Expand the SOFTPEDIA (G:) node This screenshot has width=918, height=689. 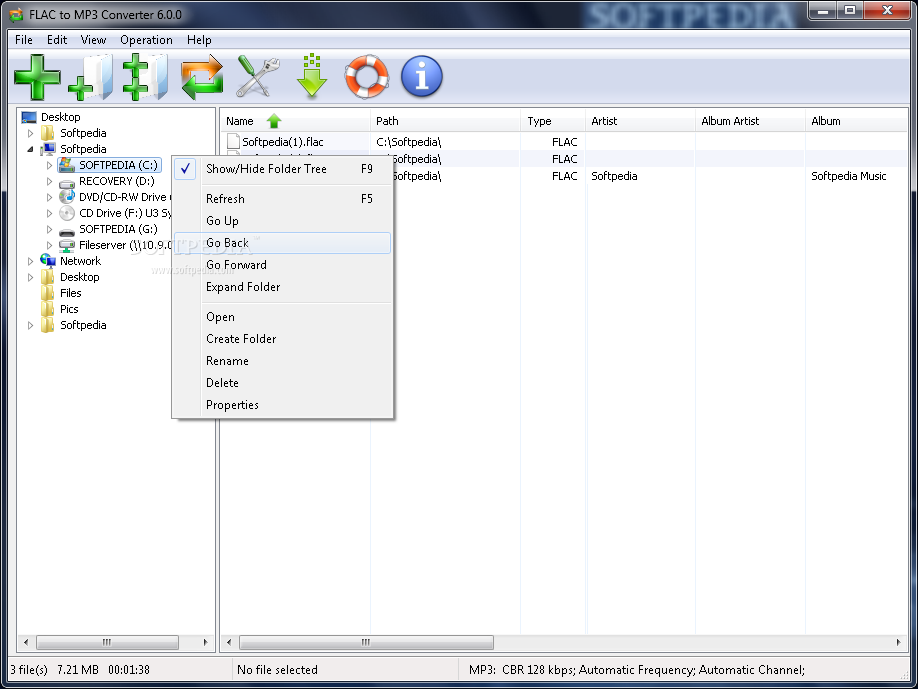[x=49, y=229]
